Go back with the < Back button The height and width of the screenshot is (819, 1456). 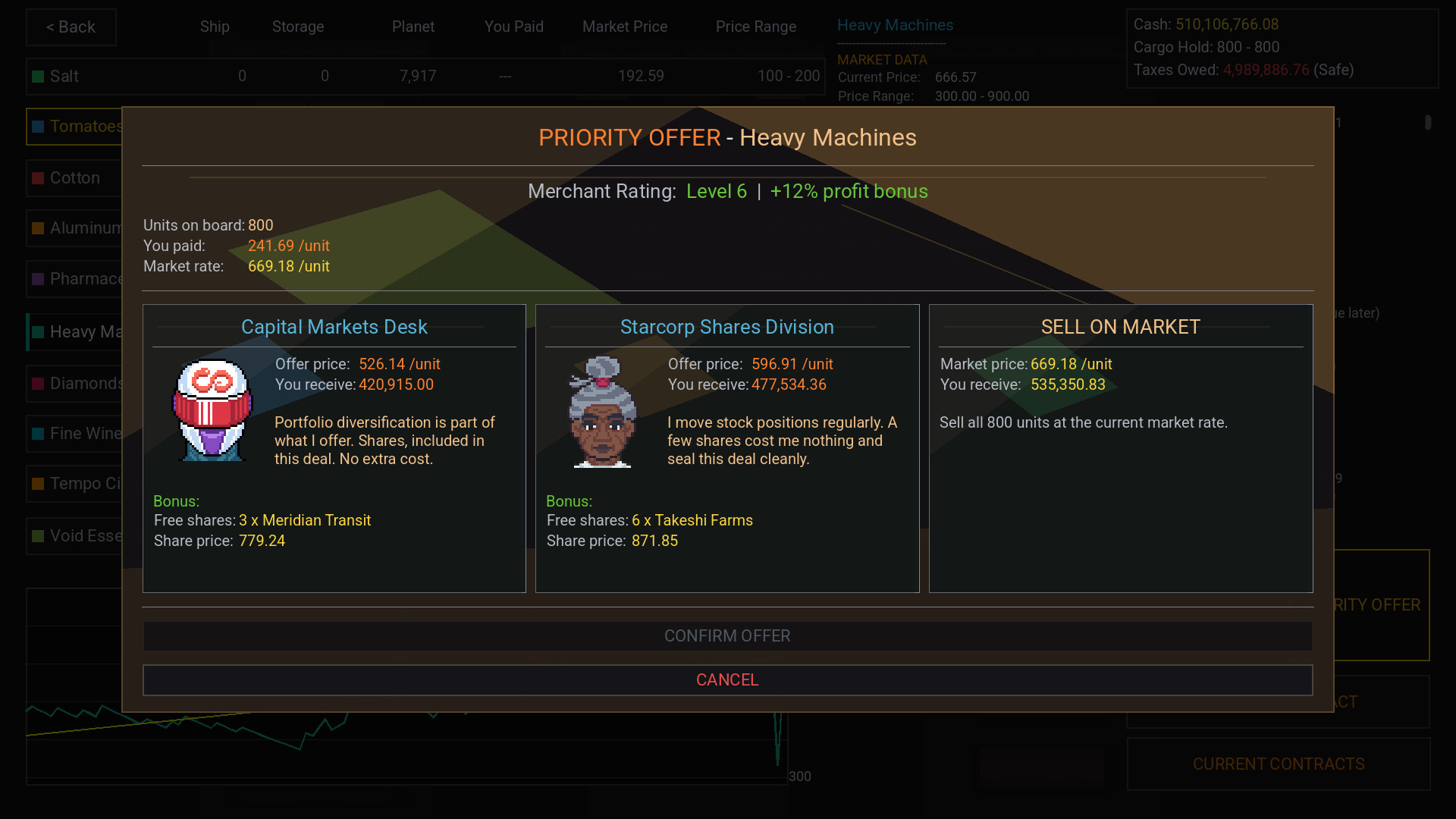pos(71,27)
